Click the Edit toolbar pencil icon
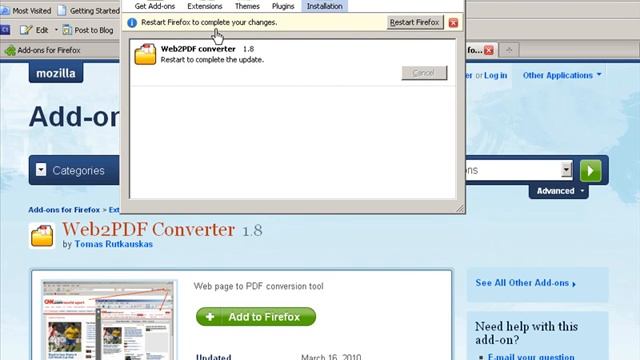Image resolution: width=640 pixels, height=360 pixels. point(26,30)
